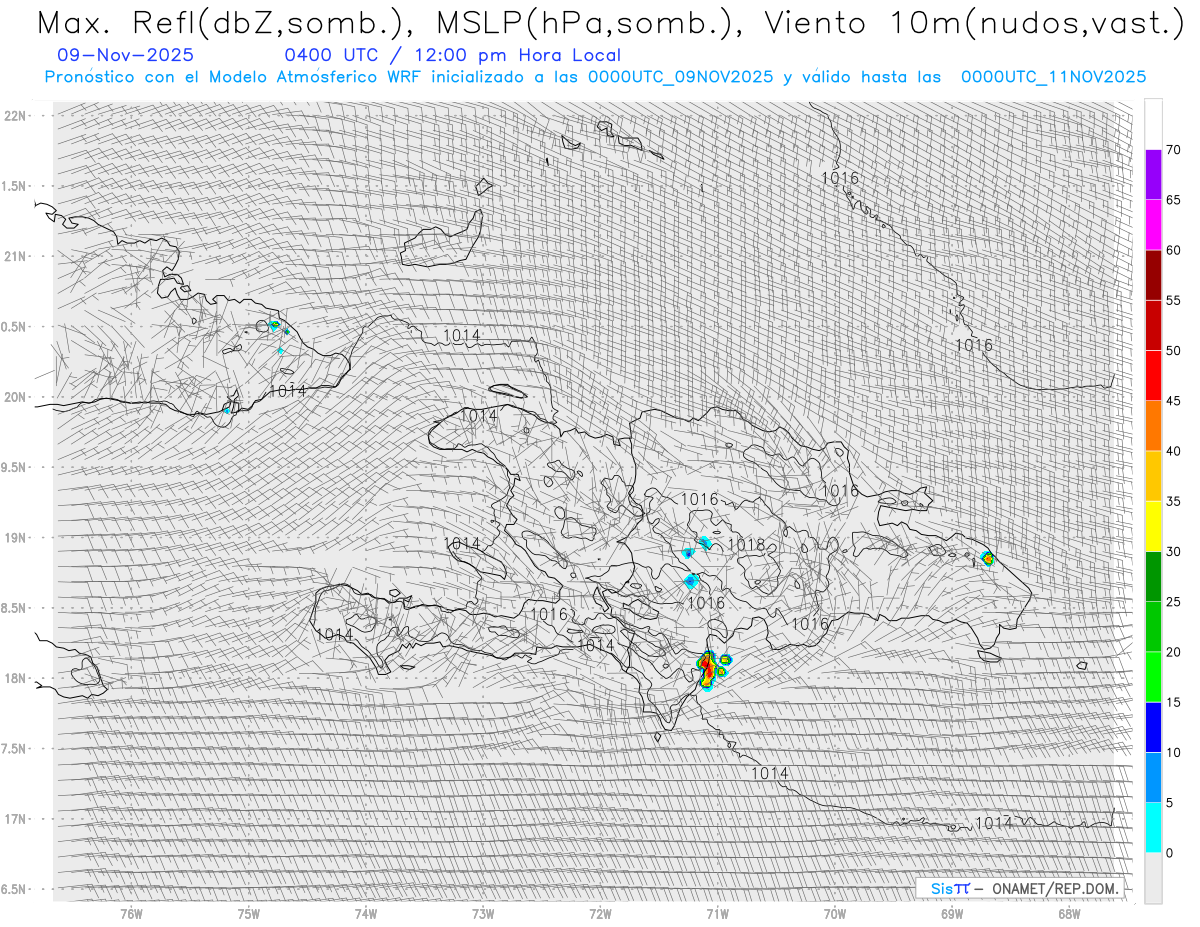Select the orange 40-45 dBZ legend band
Viewport: 1200px width, 927px height.
[x=1153, y=426]
